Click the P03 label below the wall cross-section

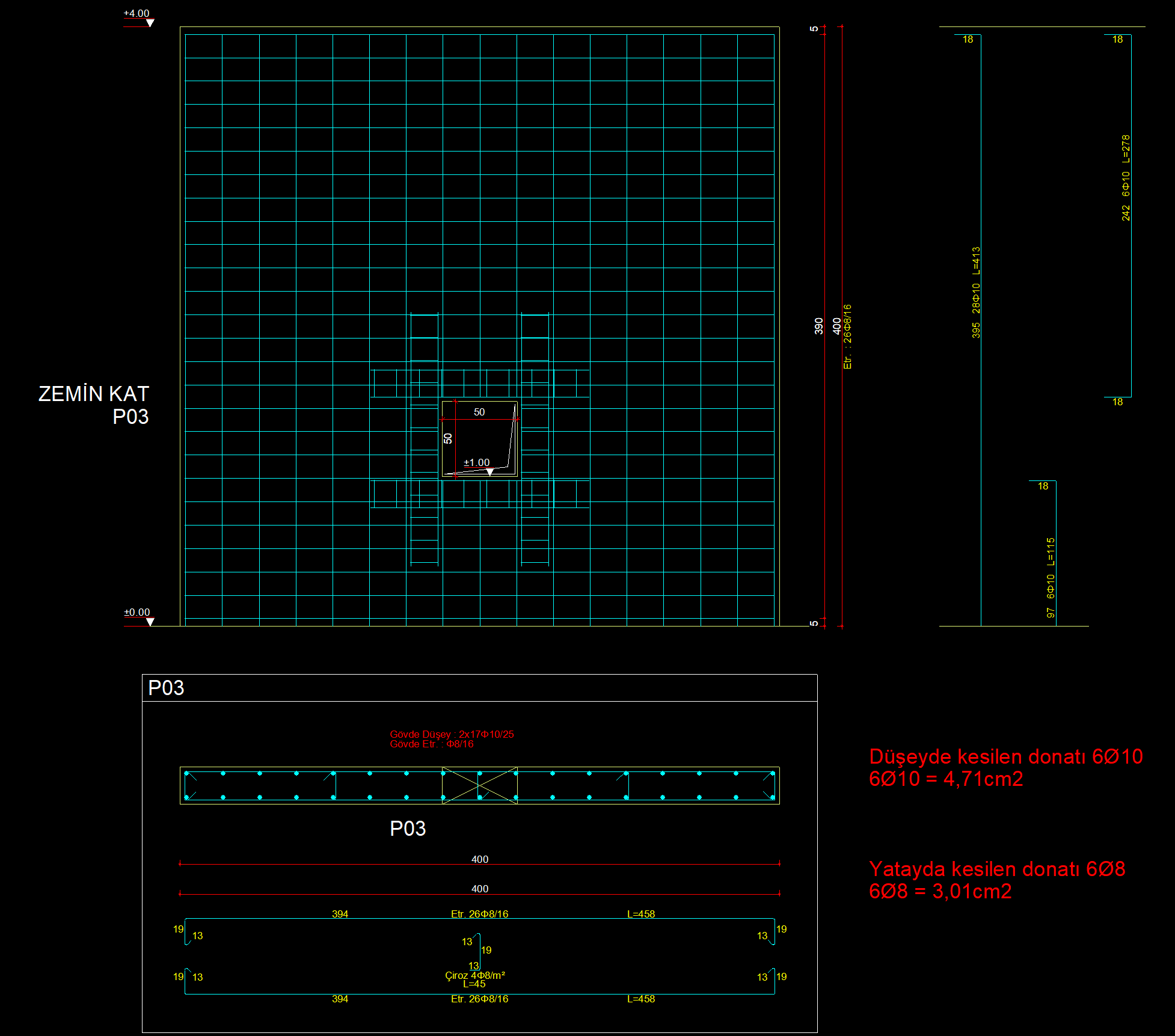[408, 829]
